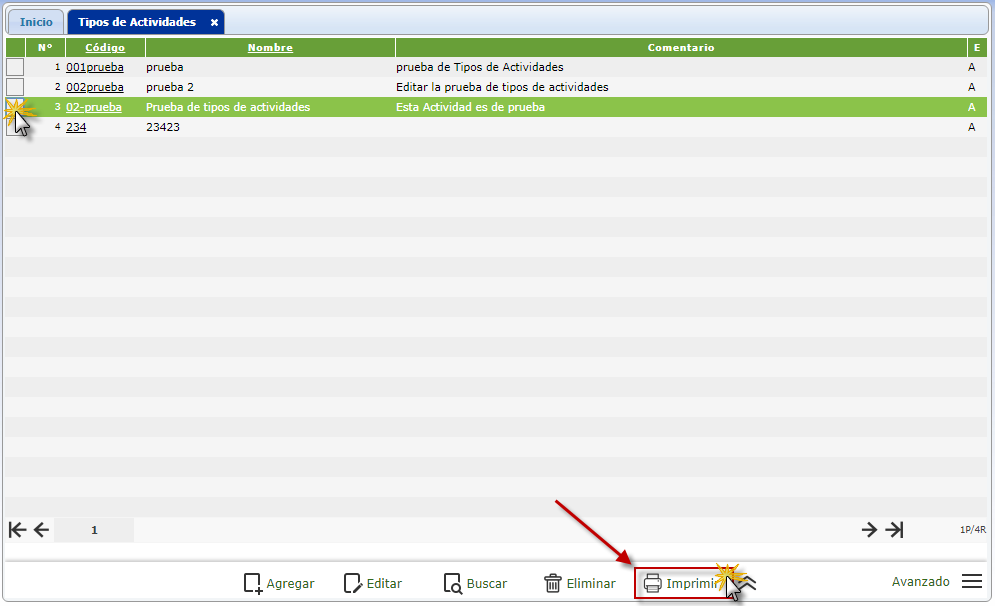
Task: Click 'Editar la prueba de tipos de actividades'
Action: 502,88
